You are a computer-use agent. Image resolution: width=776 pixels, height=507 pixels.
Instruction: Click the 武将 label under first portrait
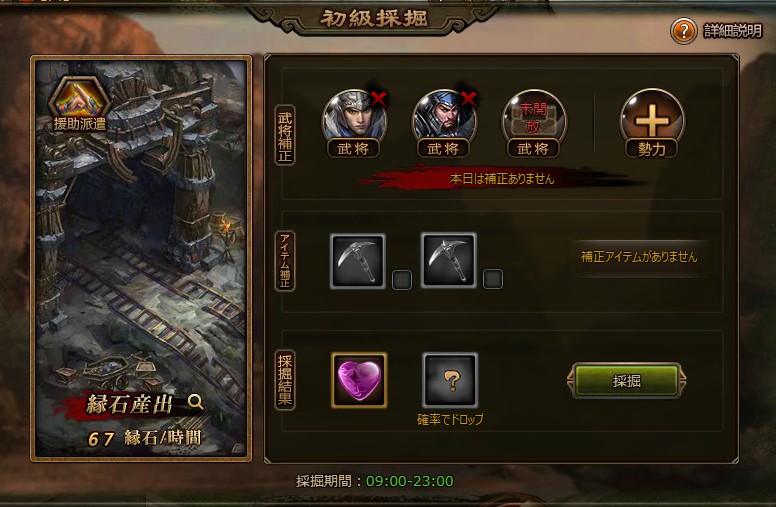coord(353,149)
